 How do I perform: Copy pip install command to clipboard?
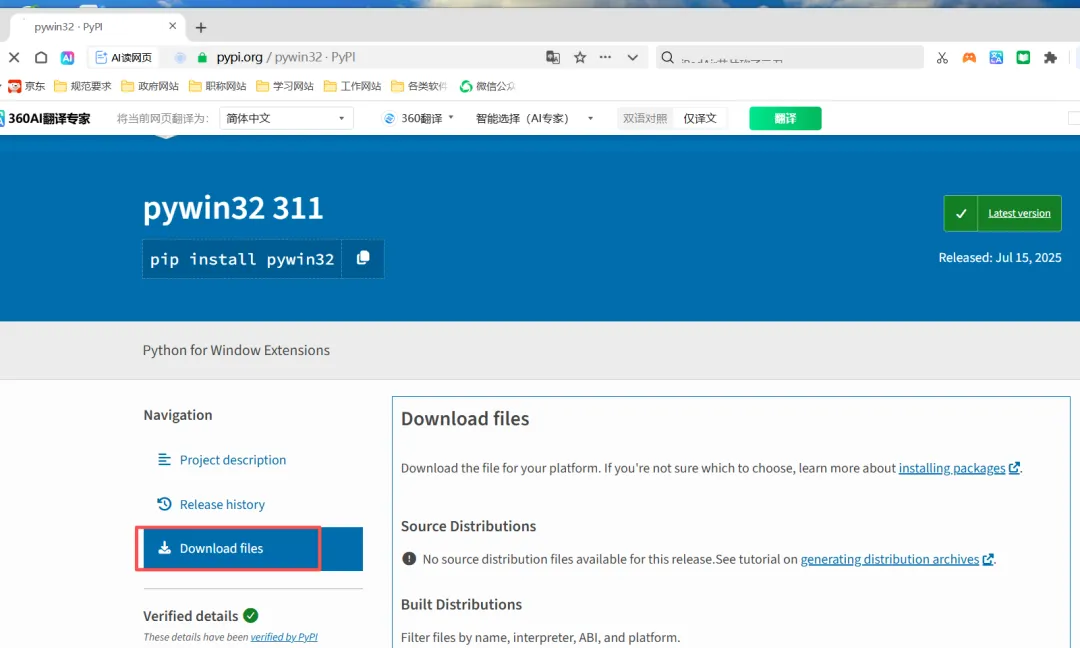pos(363,258)
